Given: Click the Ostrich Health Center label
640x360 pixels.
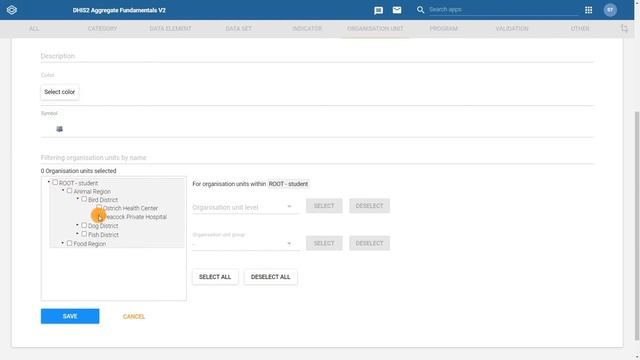Looking at the screenshot, I should coord(130,208).
